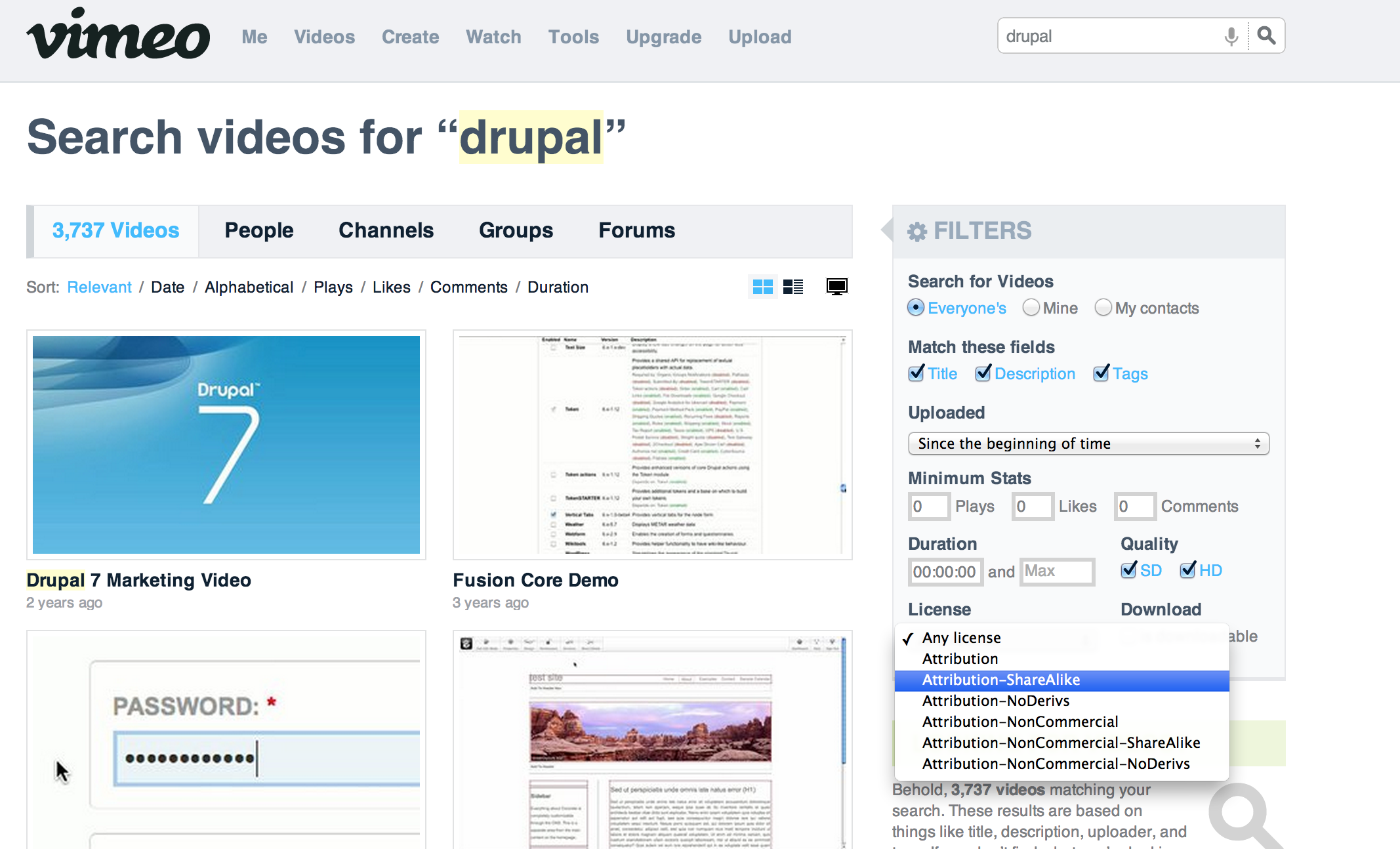
Task: Switch to the Groups tab
Action: (516, 231)
